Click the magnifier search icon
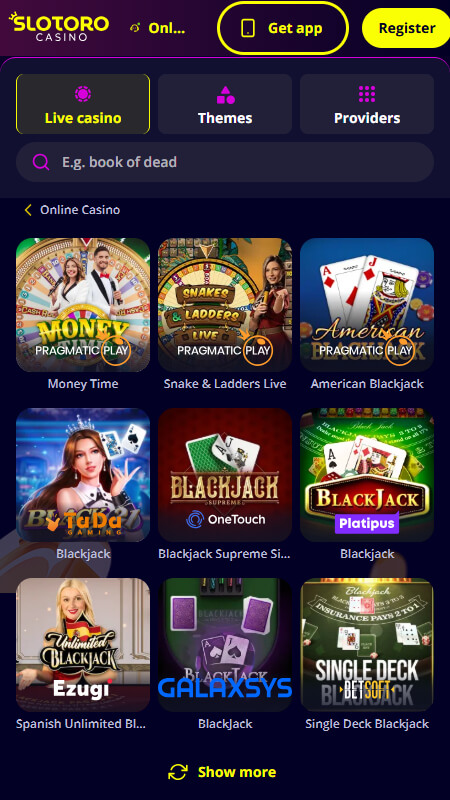This screenshot has width=450, height=800. (x=41, y=162)
